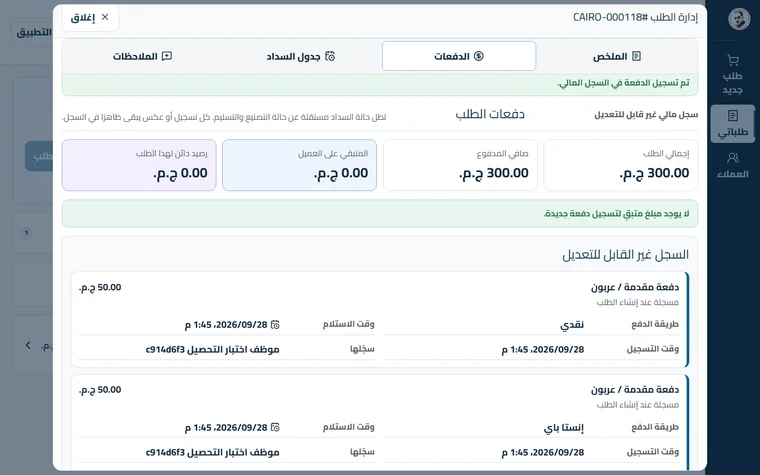
Task: Click the customers icon above العملاء
Action: tap(732, 158)
